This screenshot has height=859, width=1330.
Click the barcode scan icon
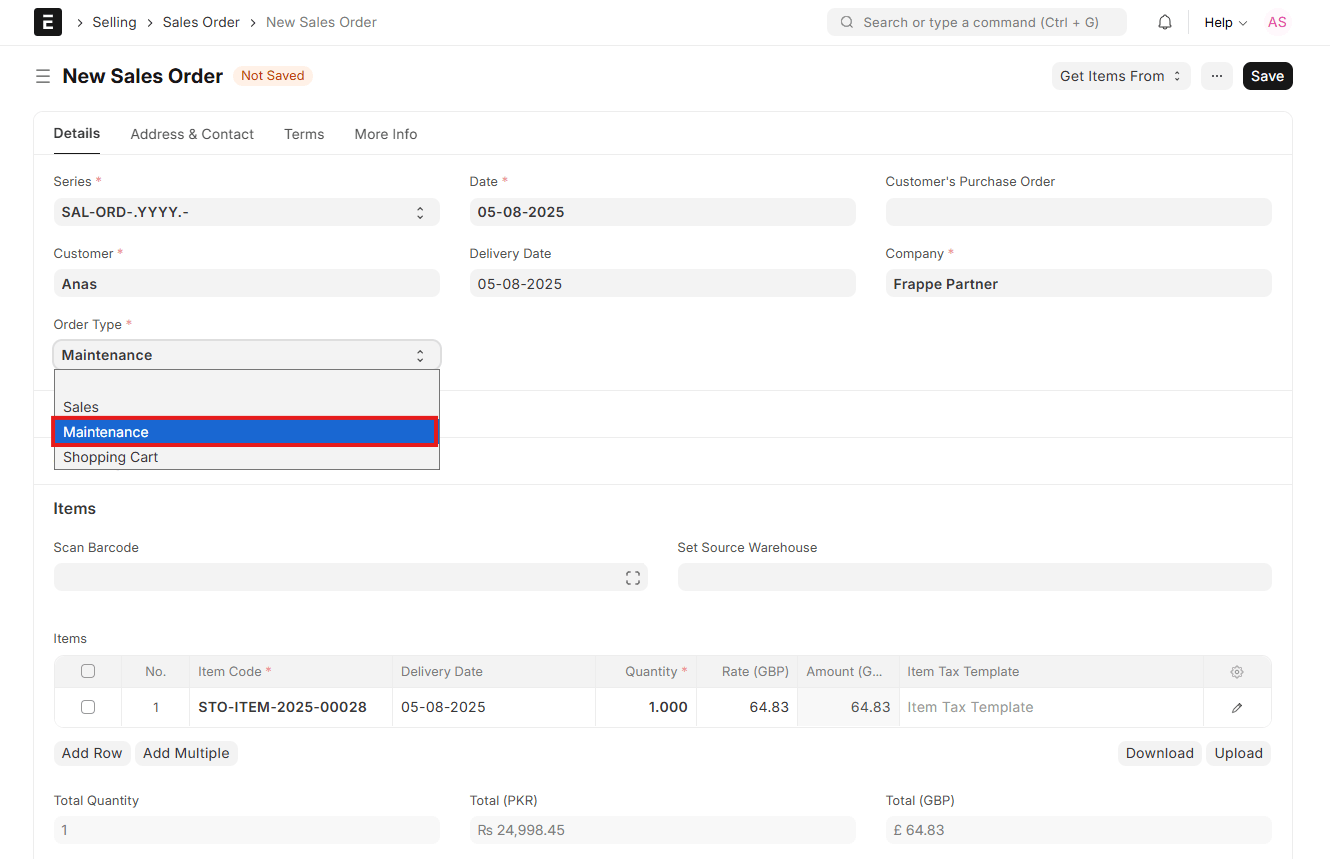coord(633,578)
